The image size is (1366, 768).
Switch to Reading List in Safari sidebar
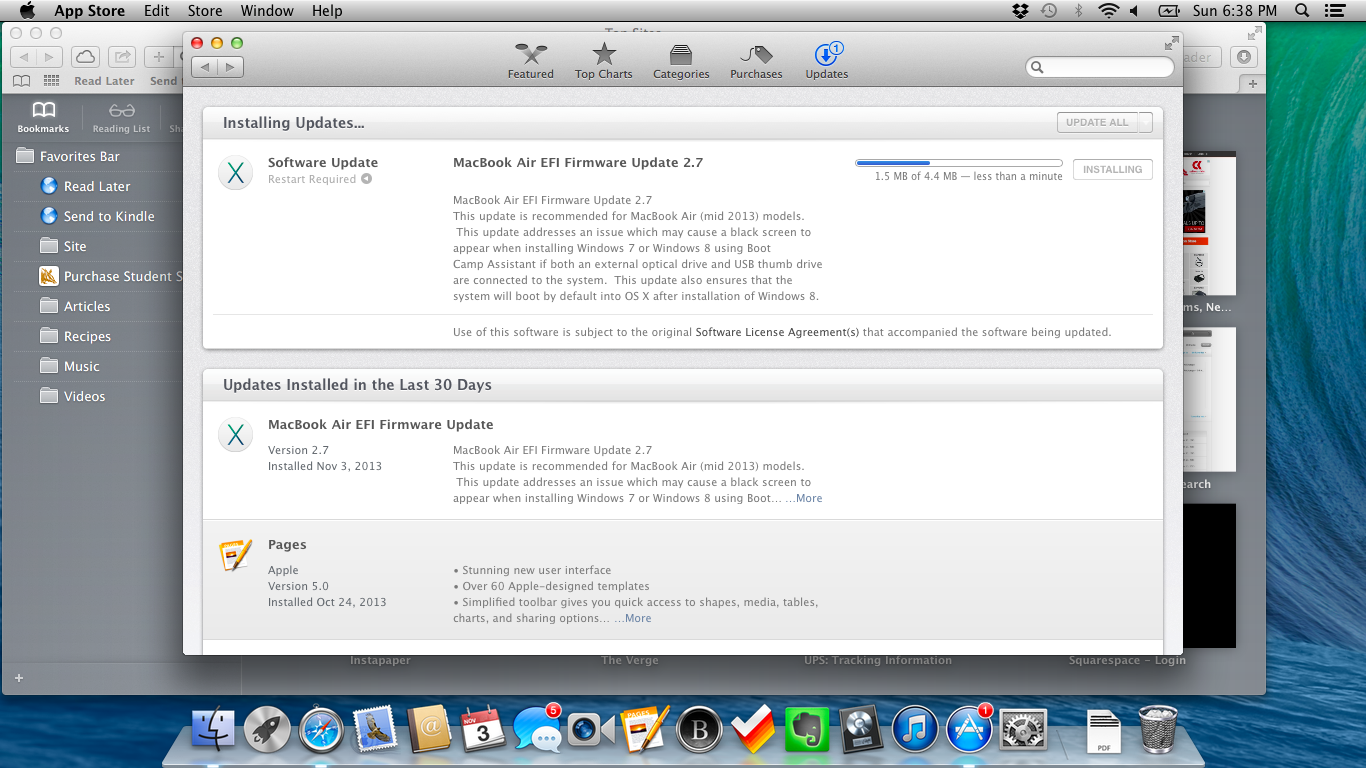121,117
